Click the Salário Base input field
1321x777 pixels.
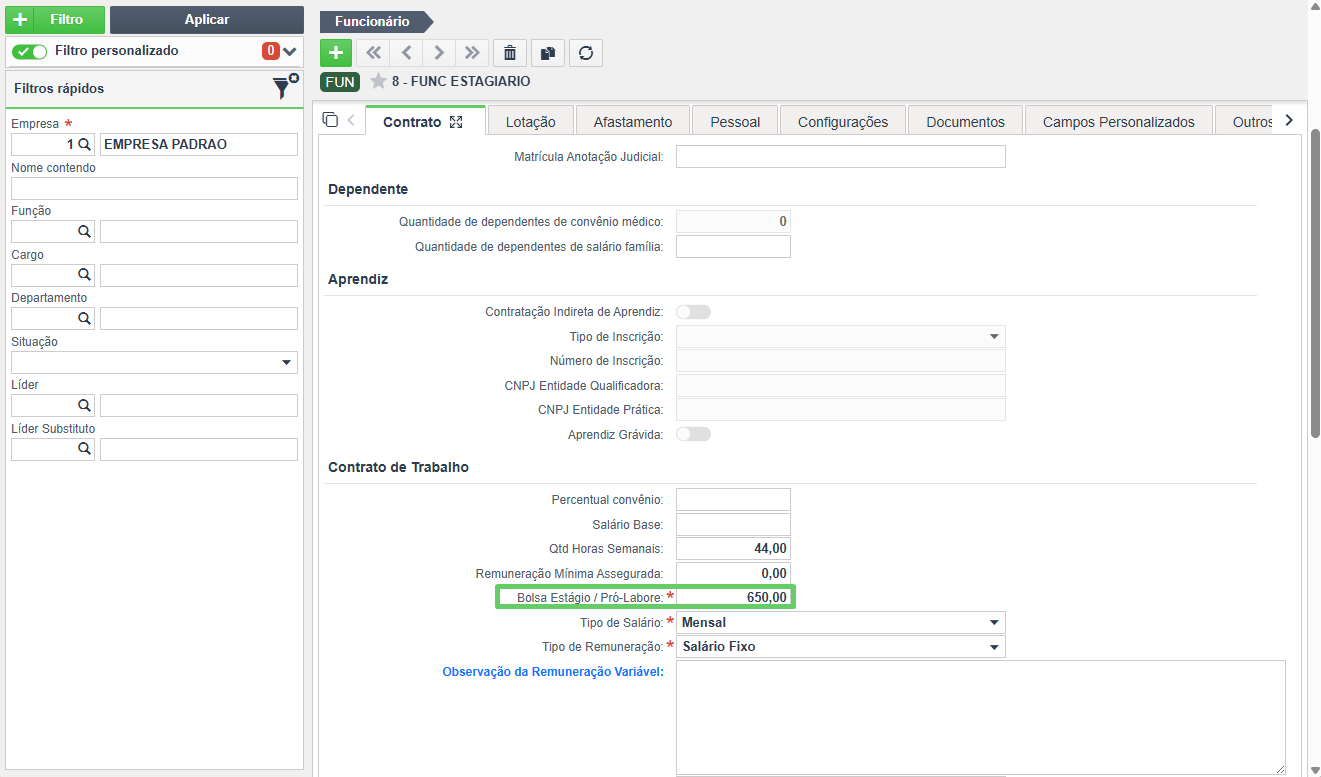(x=733, y=523)
